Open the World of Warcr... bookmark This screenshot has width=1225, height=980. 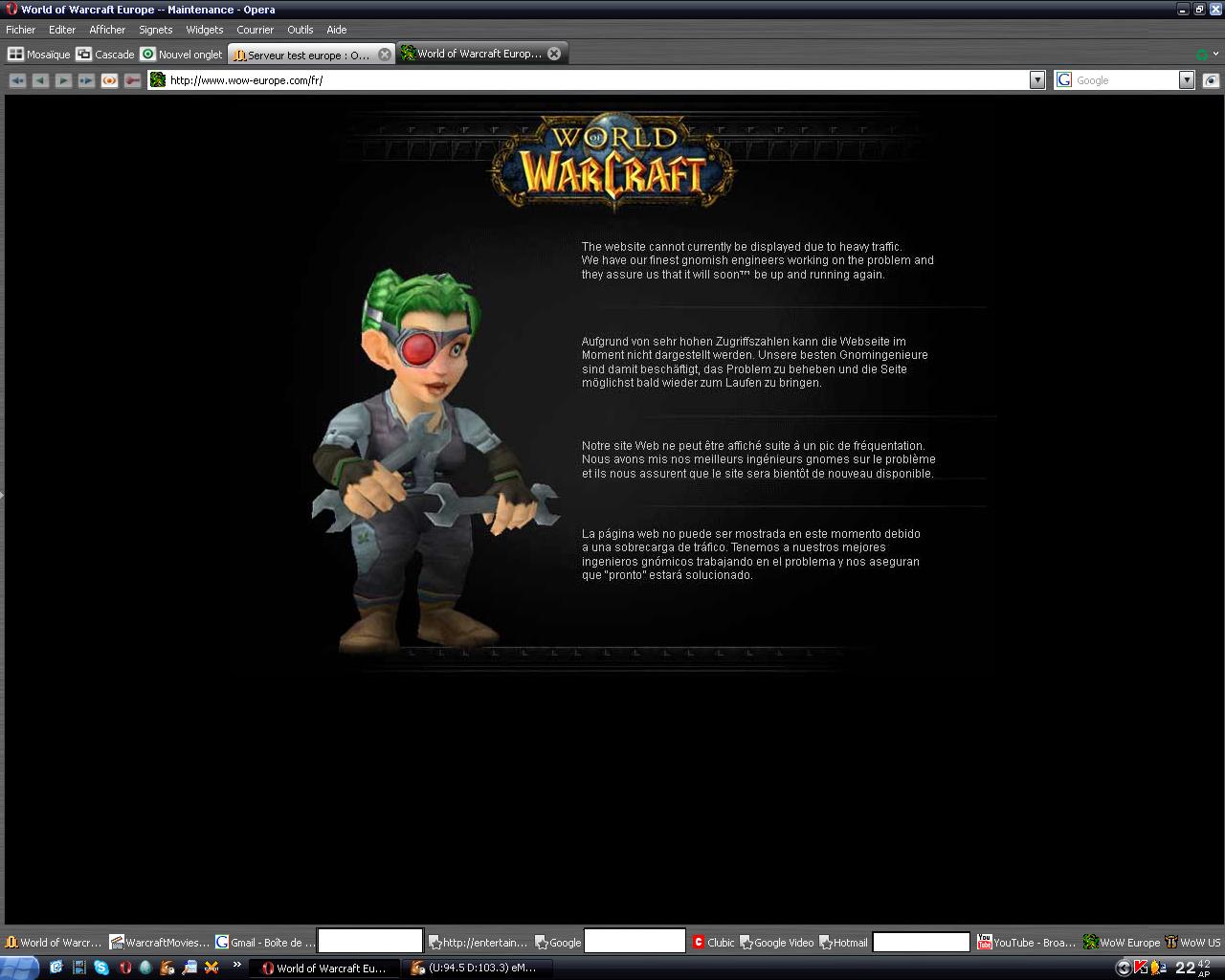point(54,943)
